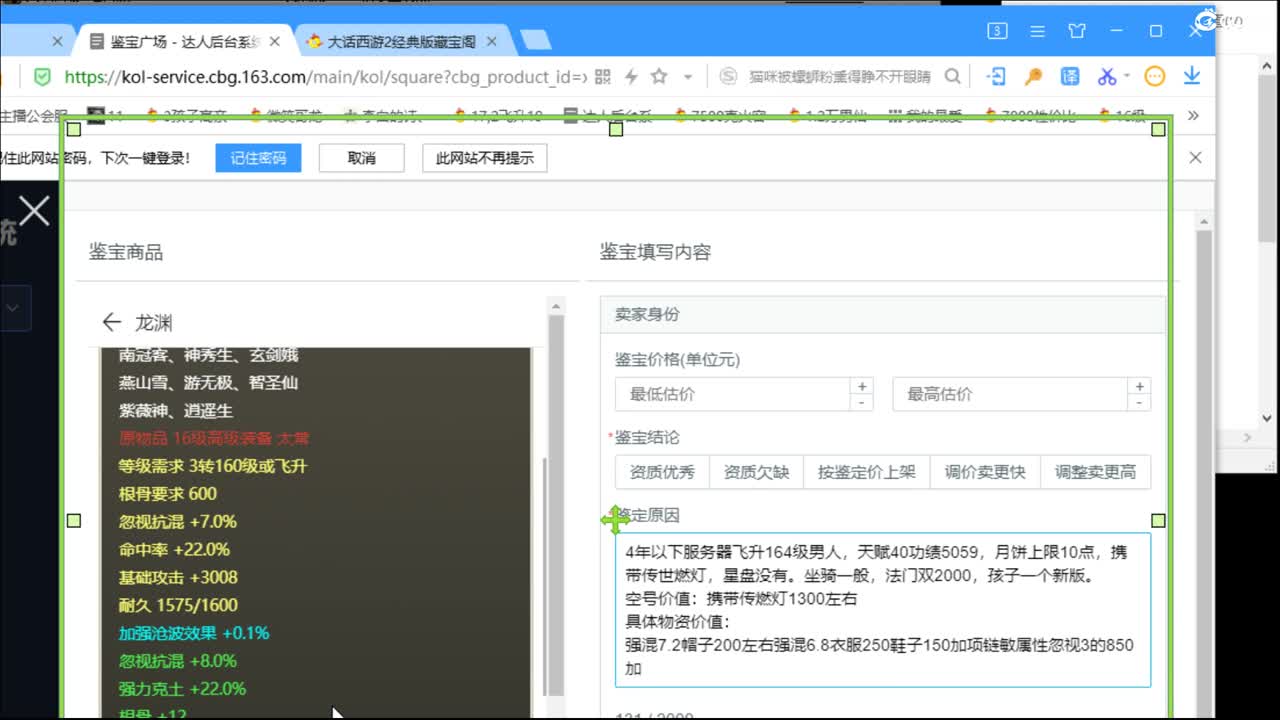Click the 耐久 1575/1600 line
Viewport: 1280px width, 720px height.
coord(178,605)
